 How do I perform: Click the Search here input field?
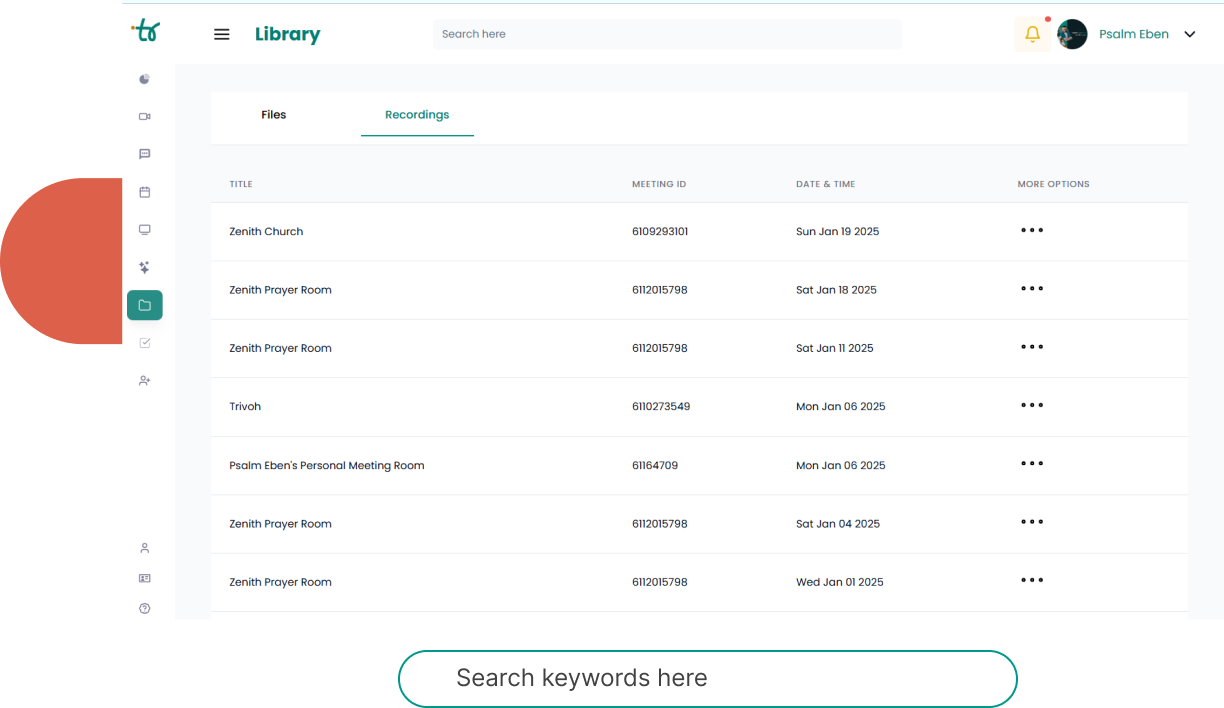[x=668, y=33]
